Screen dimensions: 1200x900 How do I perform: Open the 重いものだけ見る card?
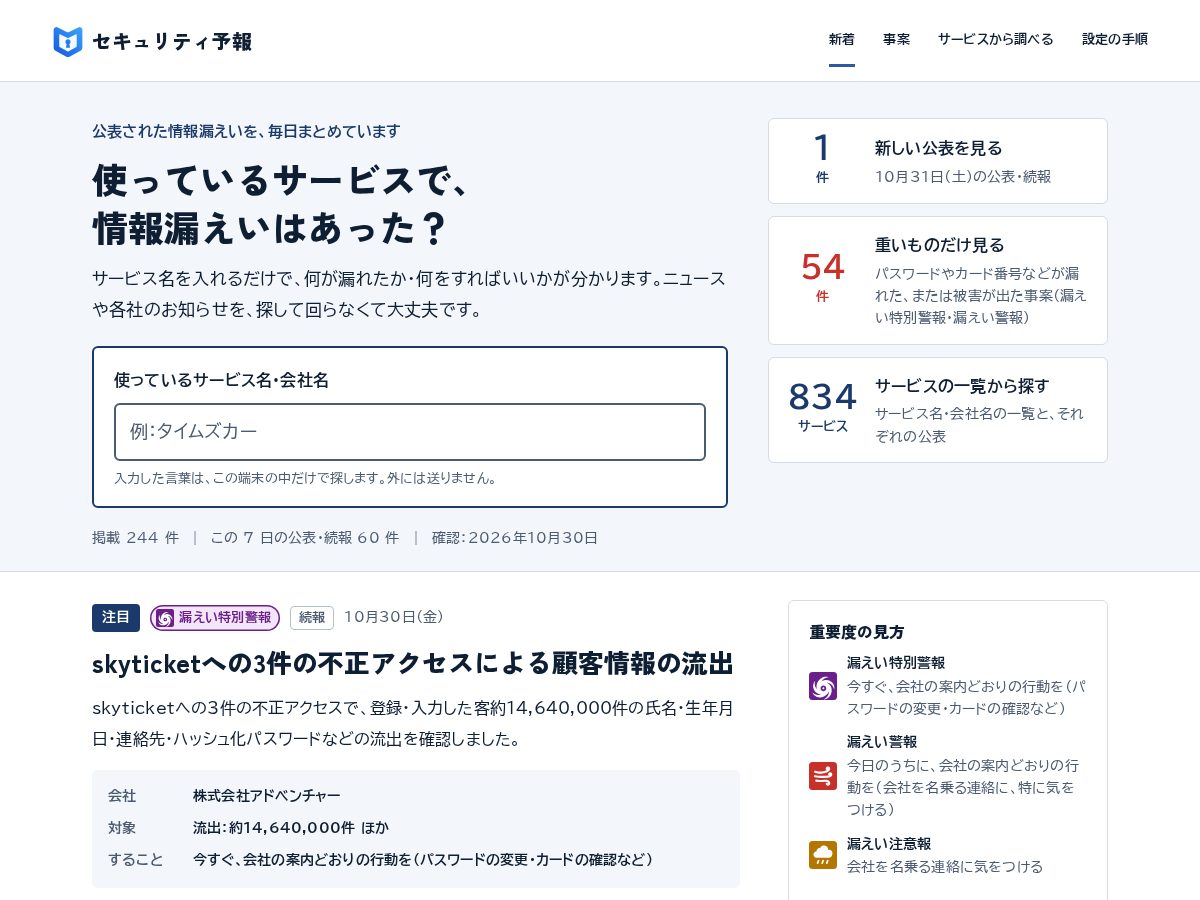point(938,281)
